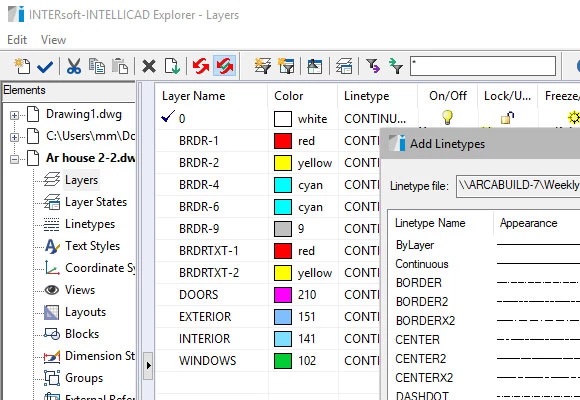
Task: Toggle the lock icon for layer 0
Action: tap(508, 118)
